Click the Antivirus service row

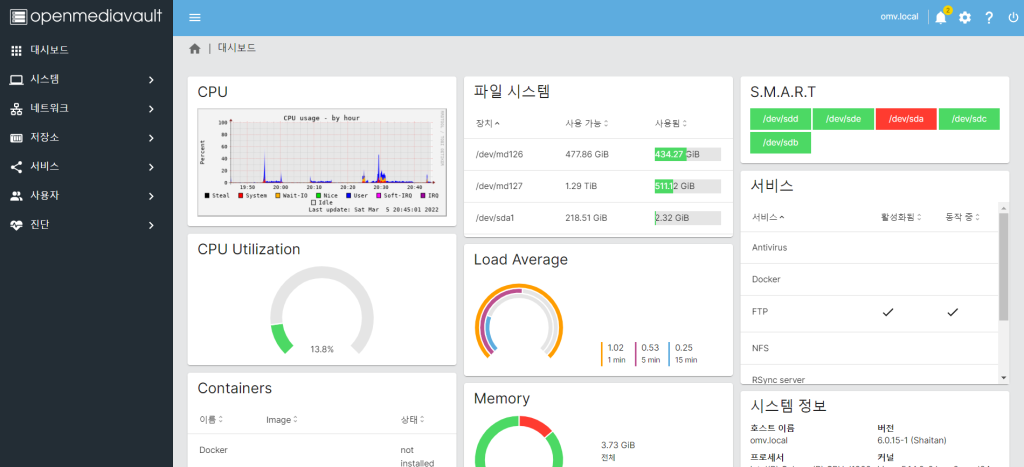click(x=871, y=248)
